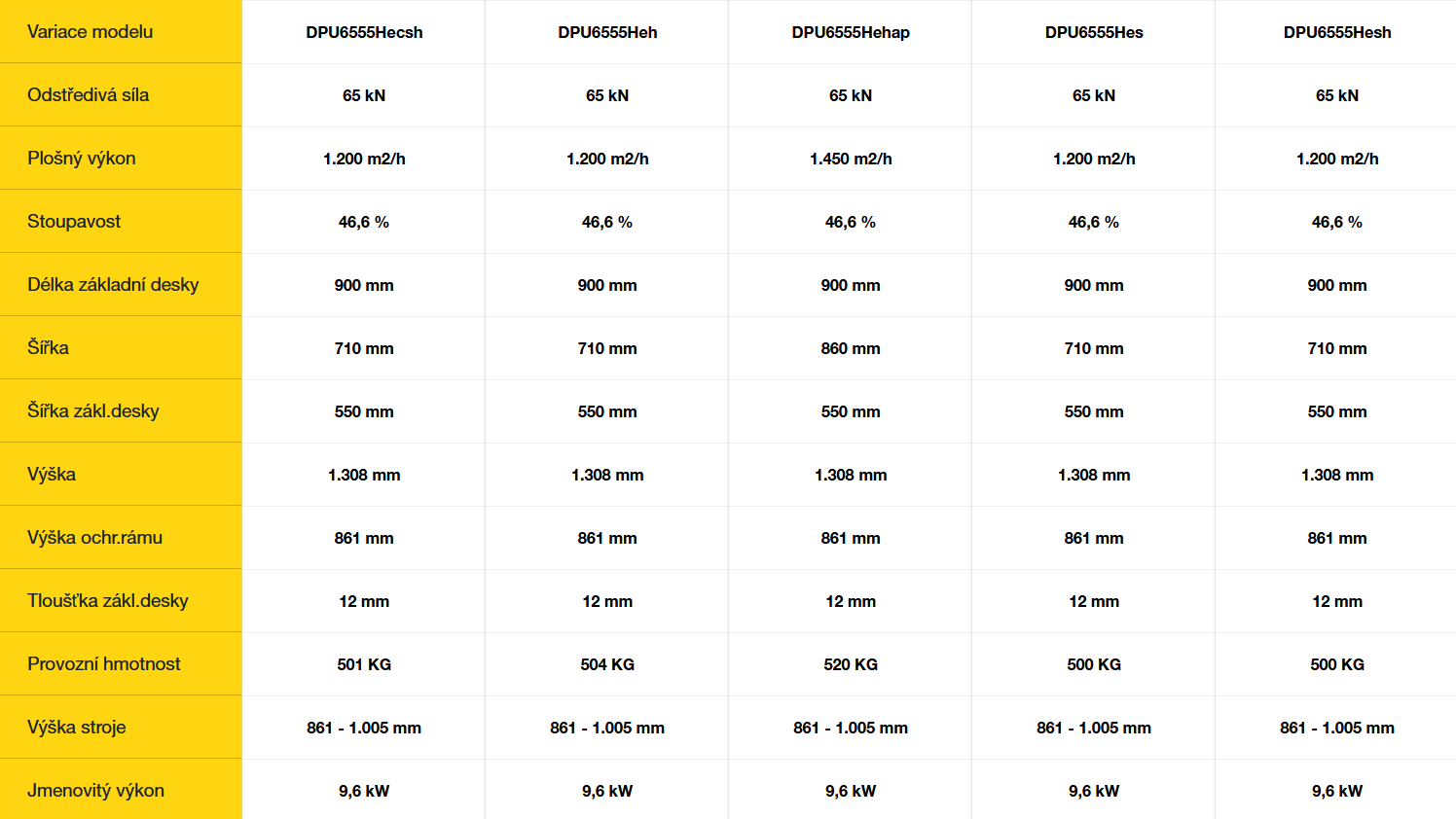This screenshot has width=1456, height=819.
Task: Click the 520 KG weight cell
Action: click(x=851, y=664)
